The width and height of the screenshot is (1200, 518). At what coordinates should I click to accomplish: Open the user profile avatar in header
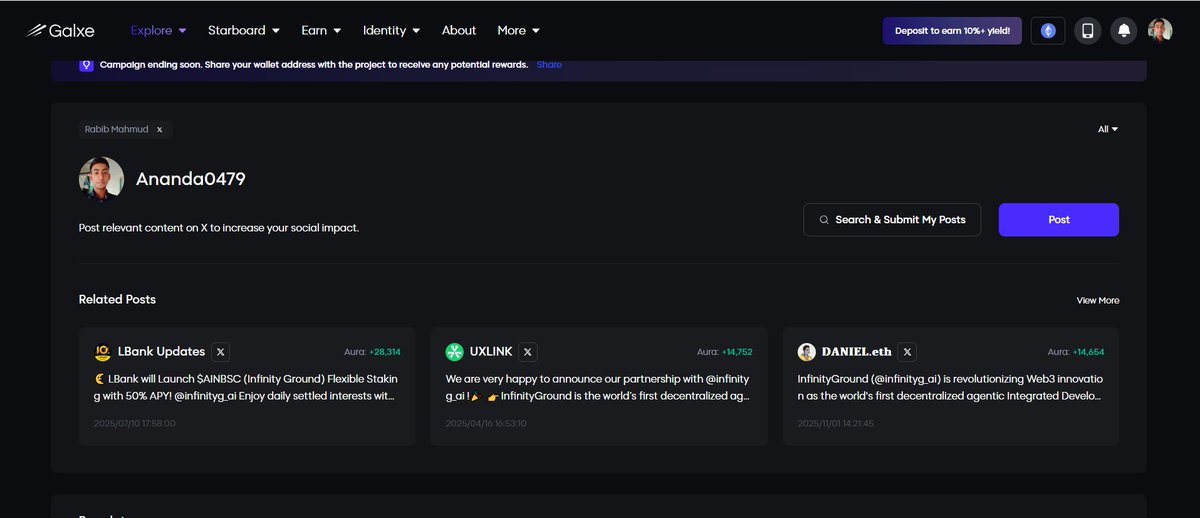pos(1160,31)
